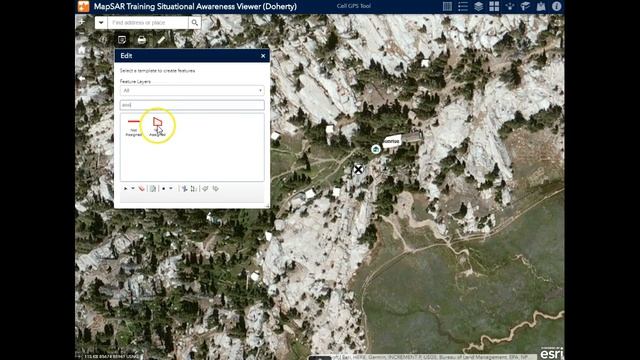Open the Feature Layers All dropdown
640x360 pixels.
click(x=192, y=91)
